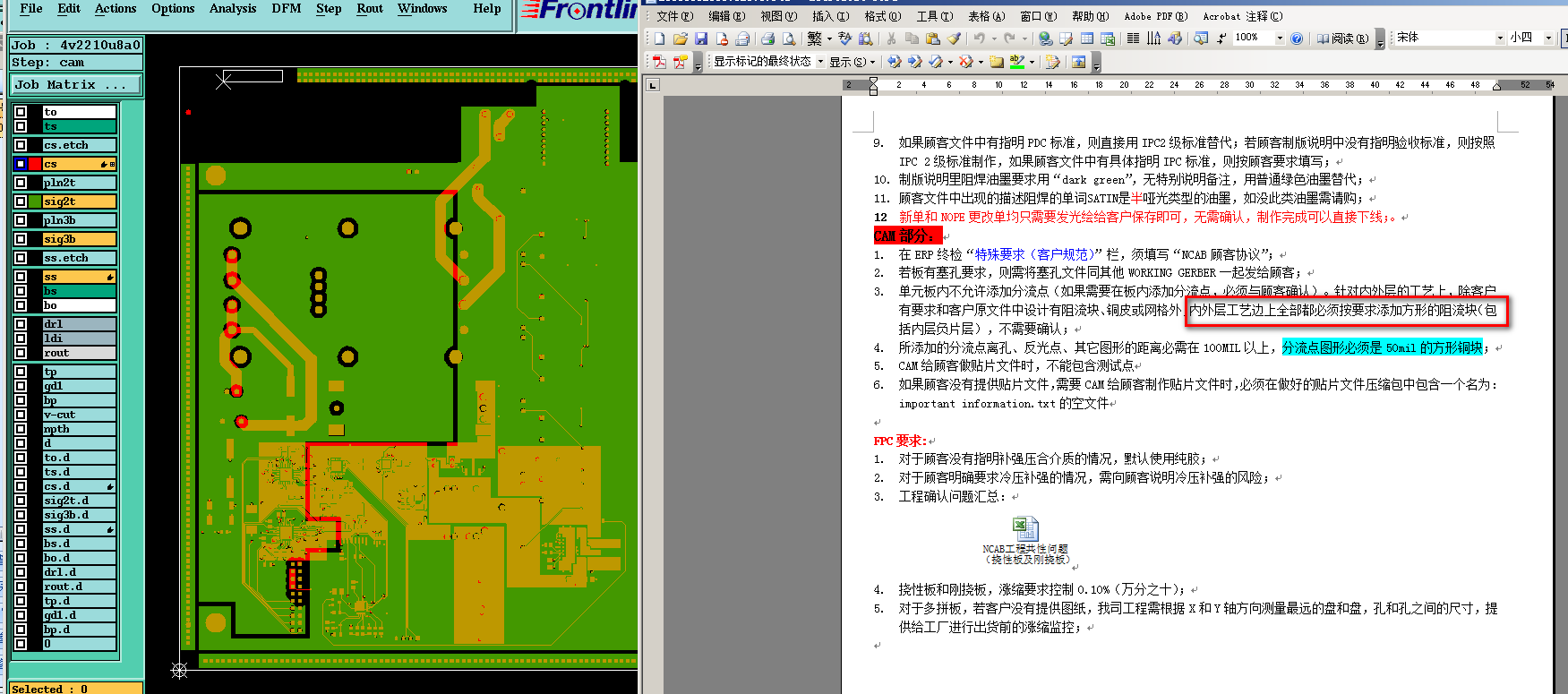
Task: Open the Undo history dropdown arrow
Action: pos(994,39)
